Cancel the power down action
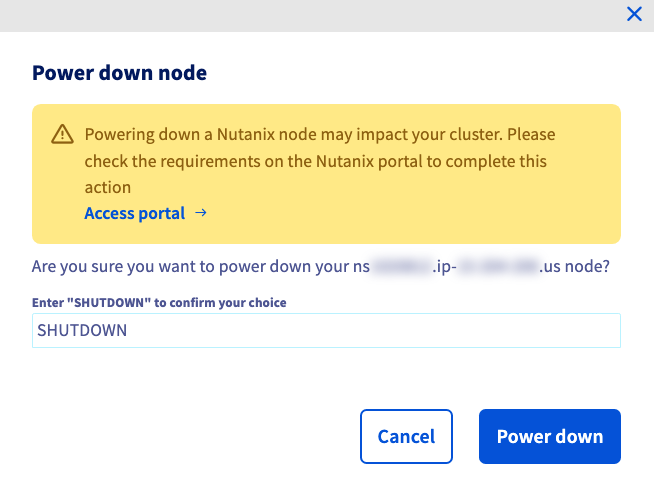The width and height of the screenshot is (654, 487). pos(406,436)
